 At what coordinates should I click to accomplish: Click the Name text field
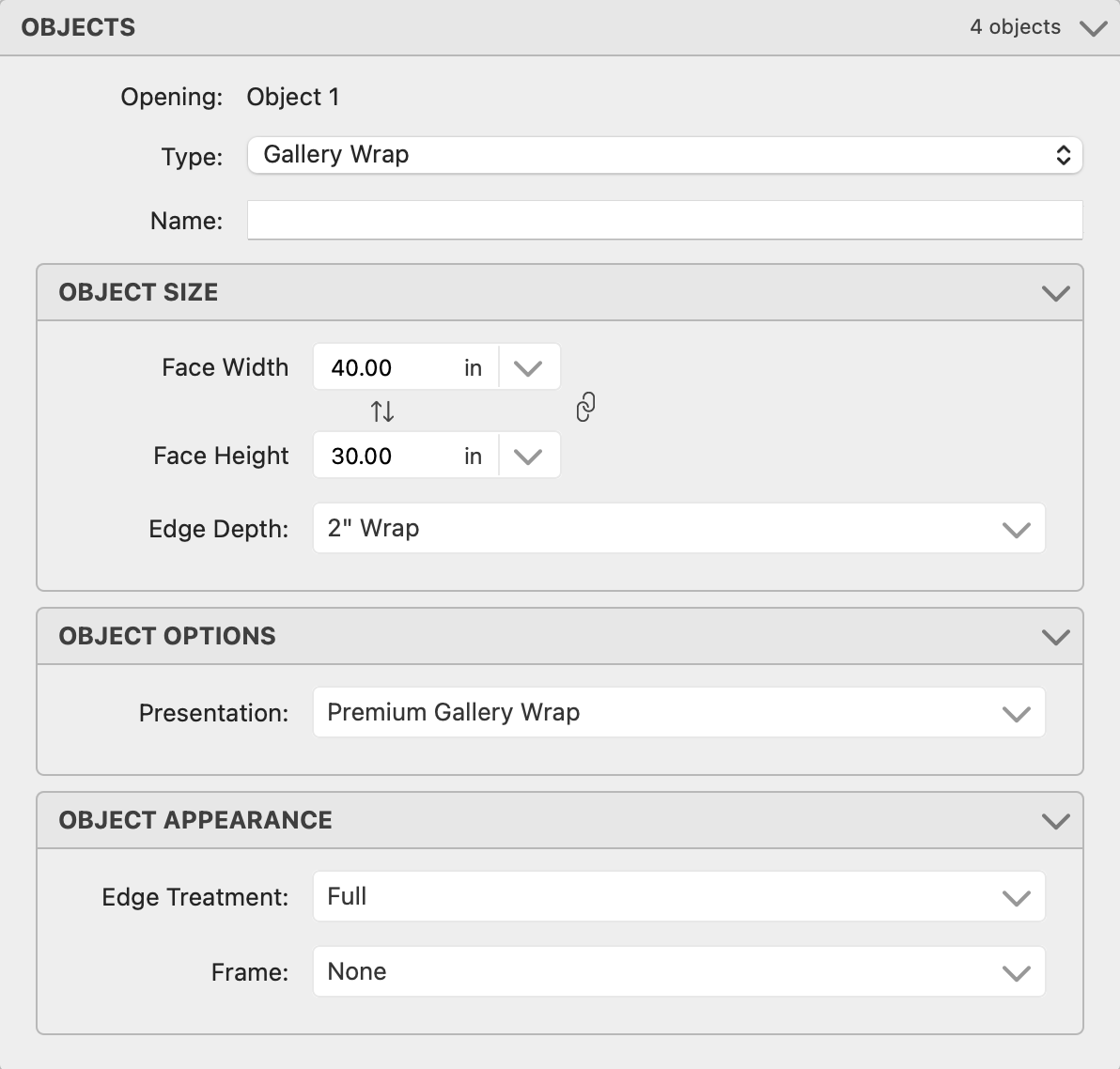tap(664, 221)
